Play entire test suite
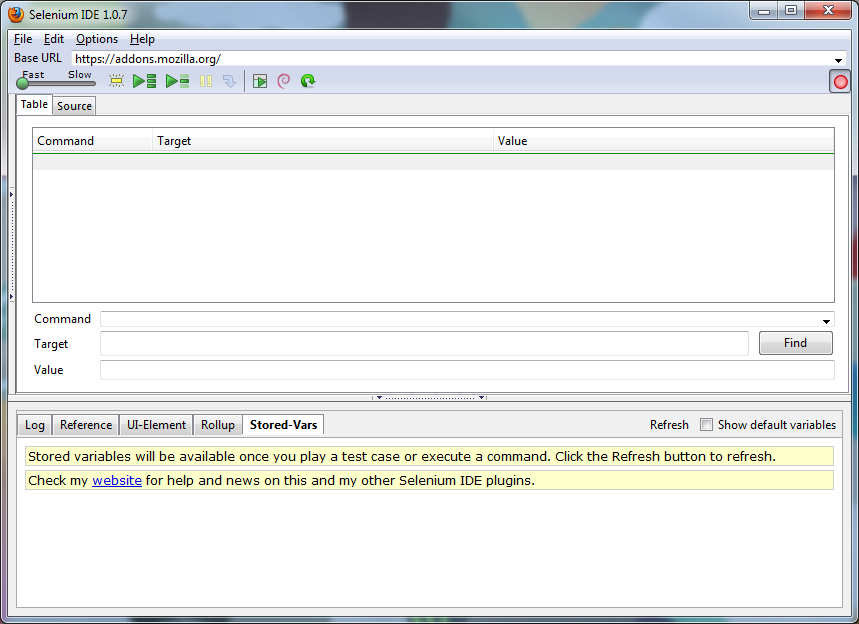Viewport: 859px width, 624px height. click(x=145, y=81)
